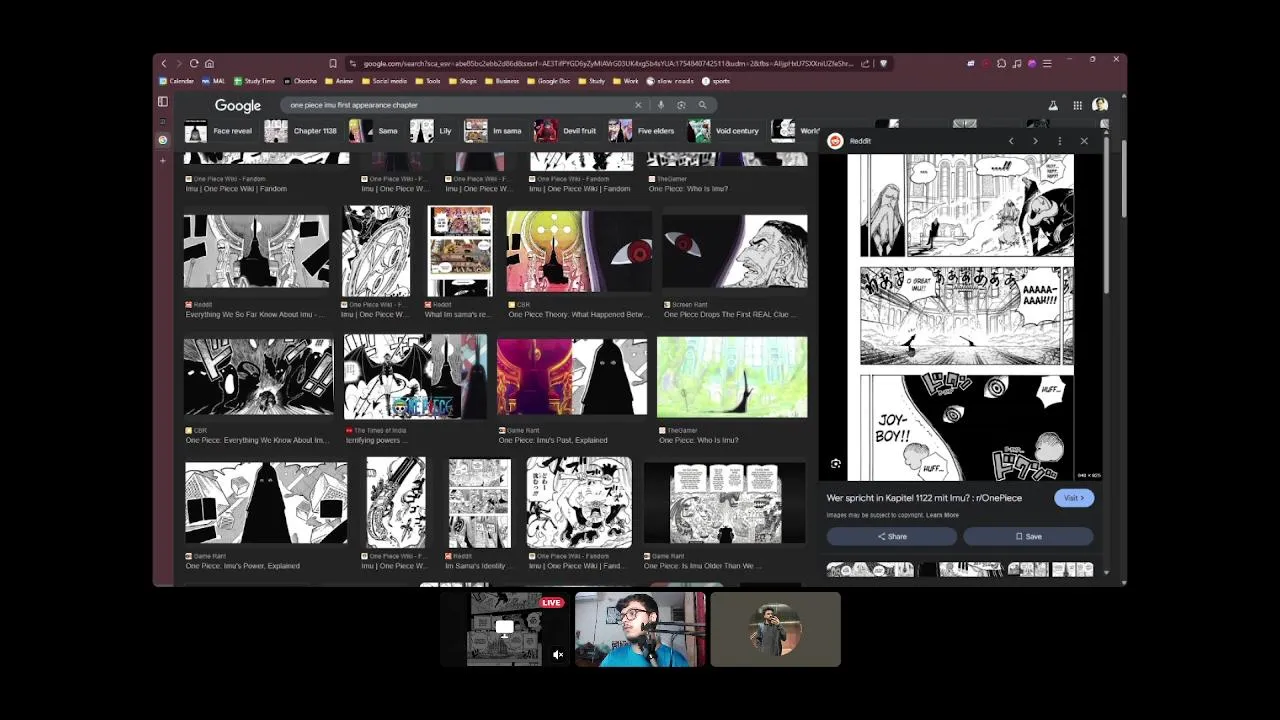The width and height of the screenshot is (1280, 720).
Task: Expand the Tools bookmarks folder
Action: [428, 81]
